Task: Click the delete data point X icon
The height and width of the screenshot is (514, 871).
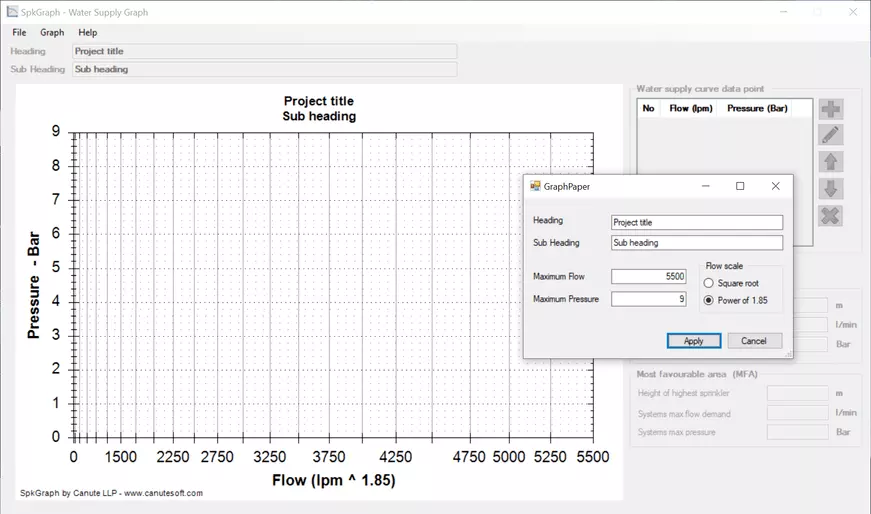Action: point(830,216)
